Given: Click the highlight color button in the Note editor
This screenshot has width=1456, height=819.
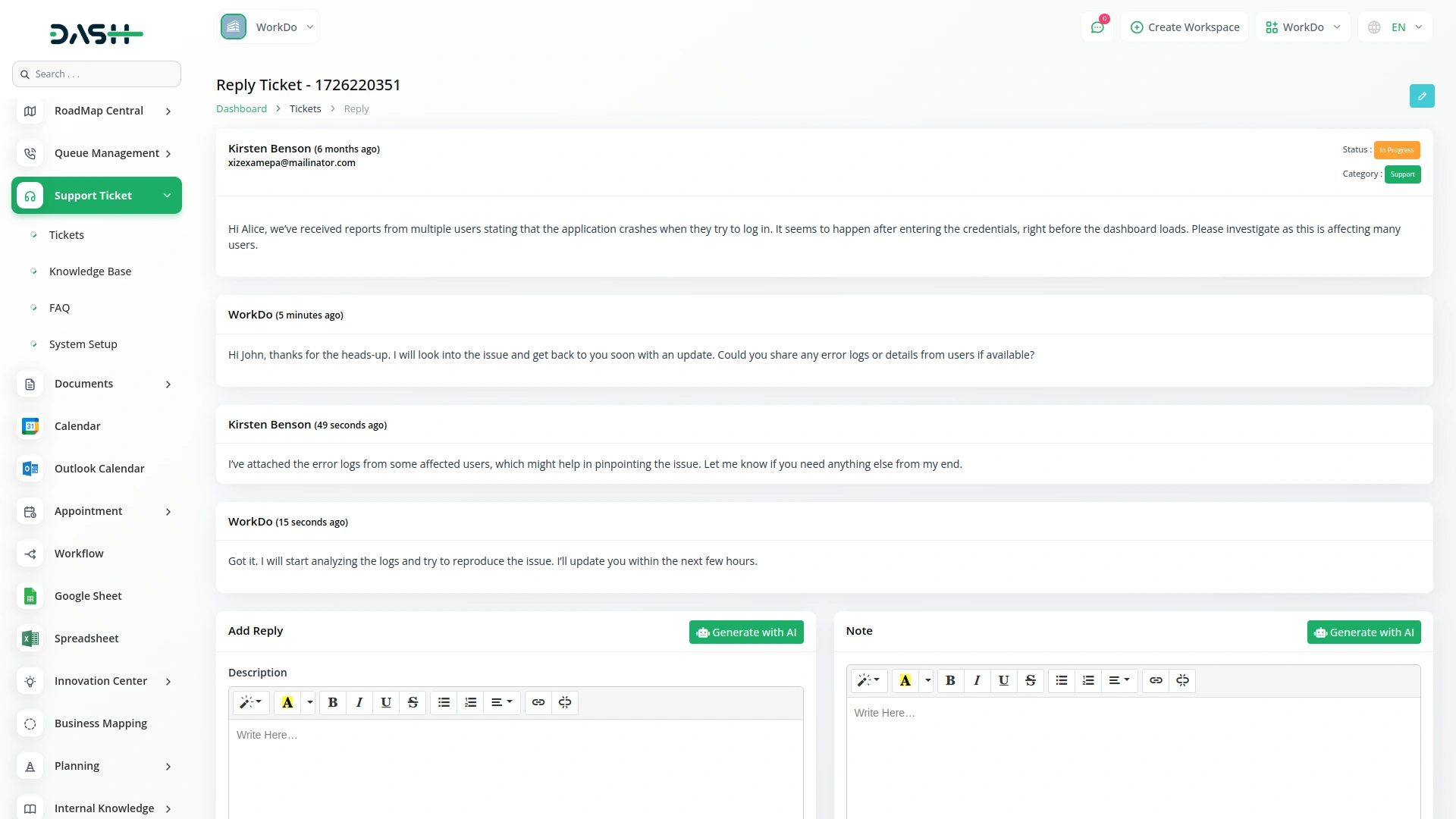Looking at the screenshot, I should click(x=905, y=680).
